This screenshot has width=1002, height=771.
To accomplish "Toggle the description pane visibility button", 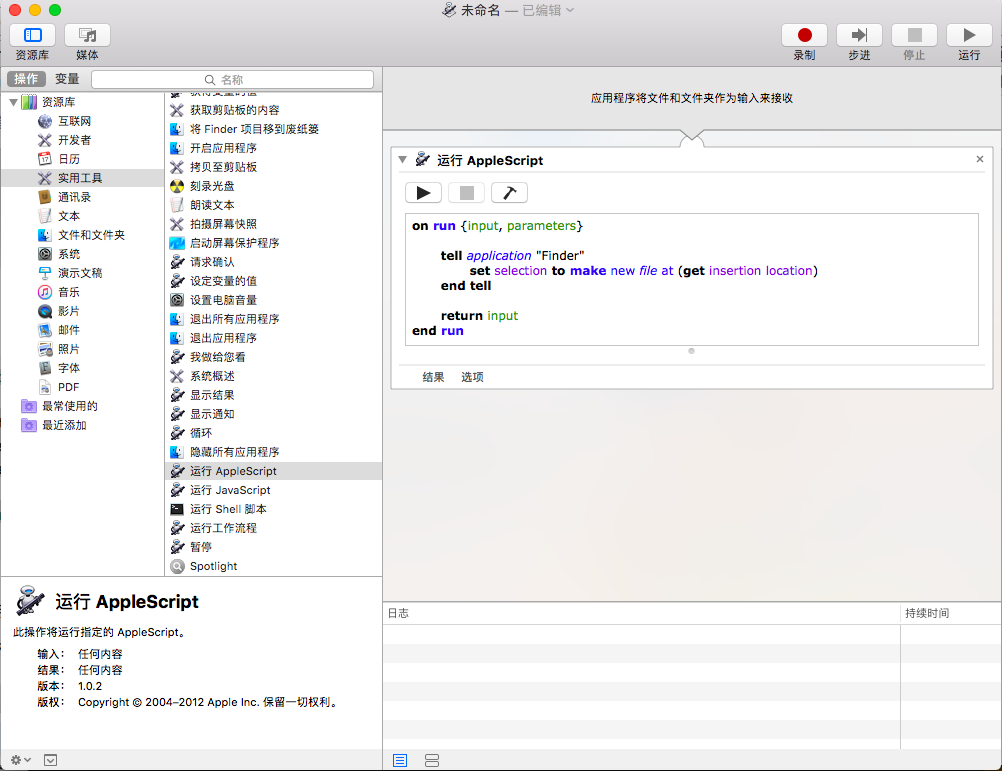I will pyautogui.click(x=50, y=760).
